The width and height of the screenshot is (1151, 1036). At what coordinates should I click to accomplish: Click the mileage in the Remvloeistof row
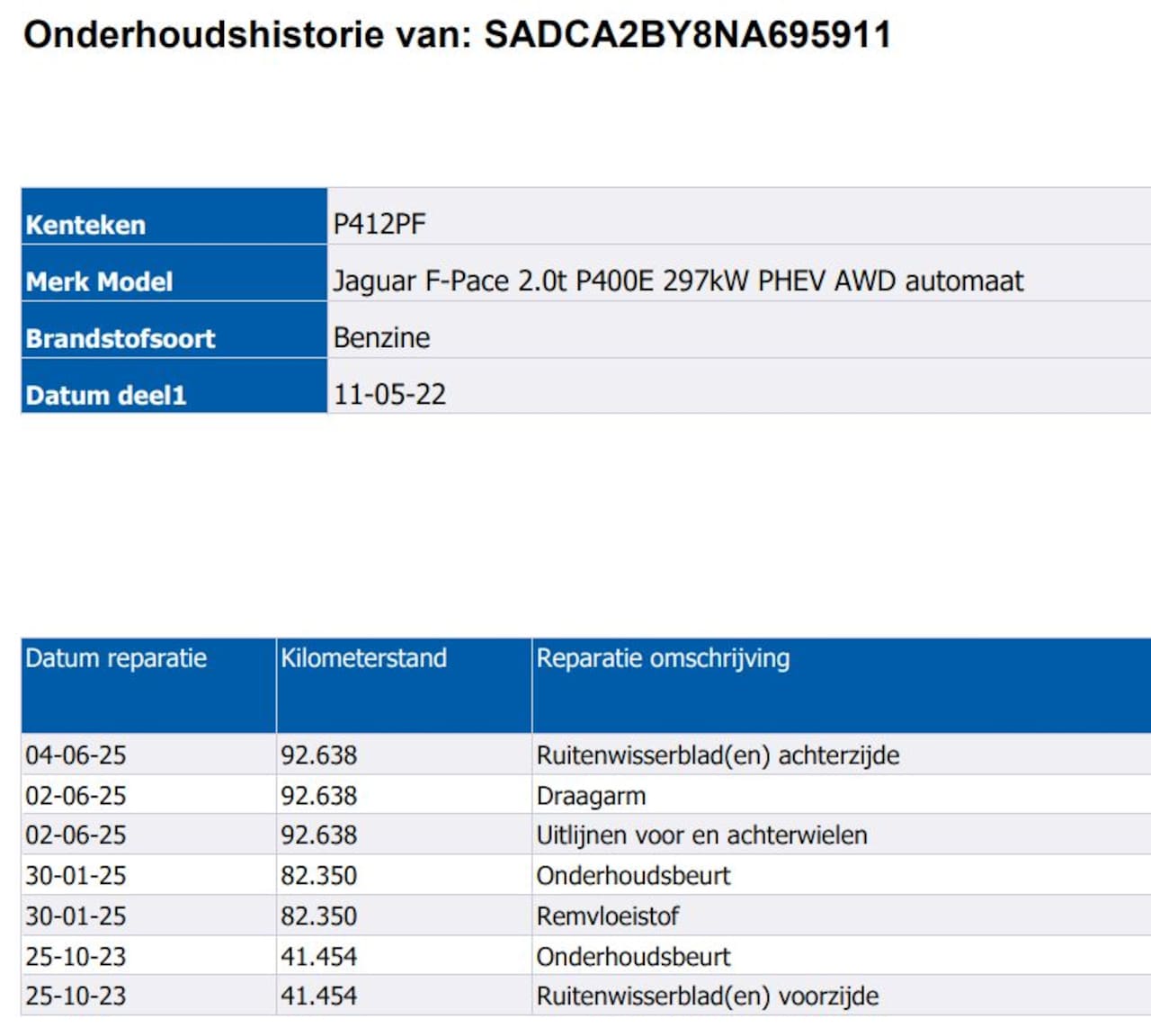pos(318,916)
